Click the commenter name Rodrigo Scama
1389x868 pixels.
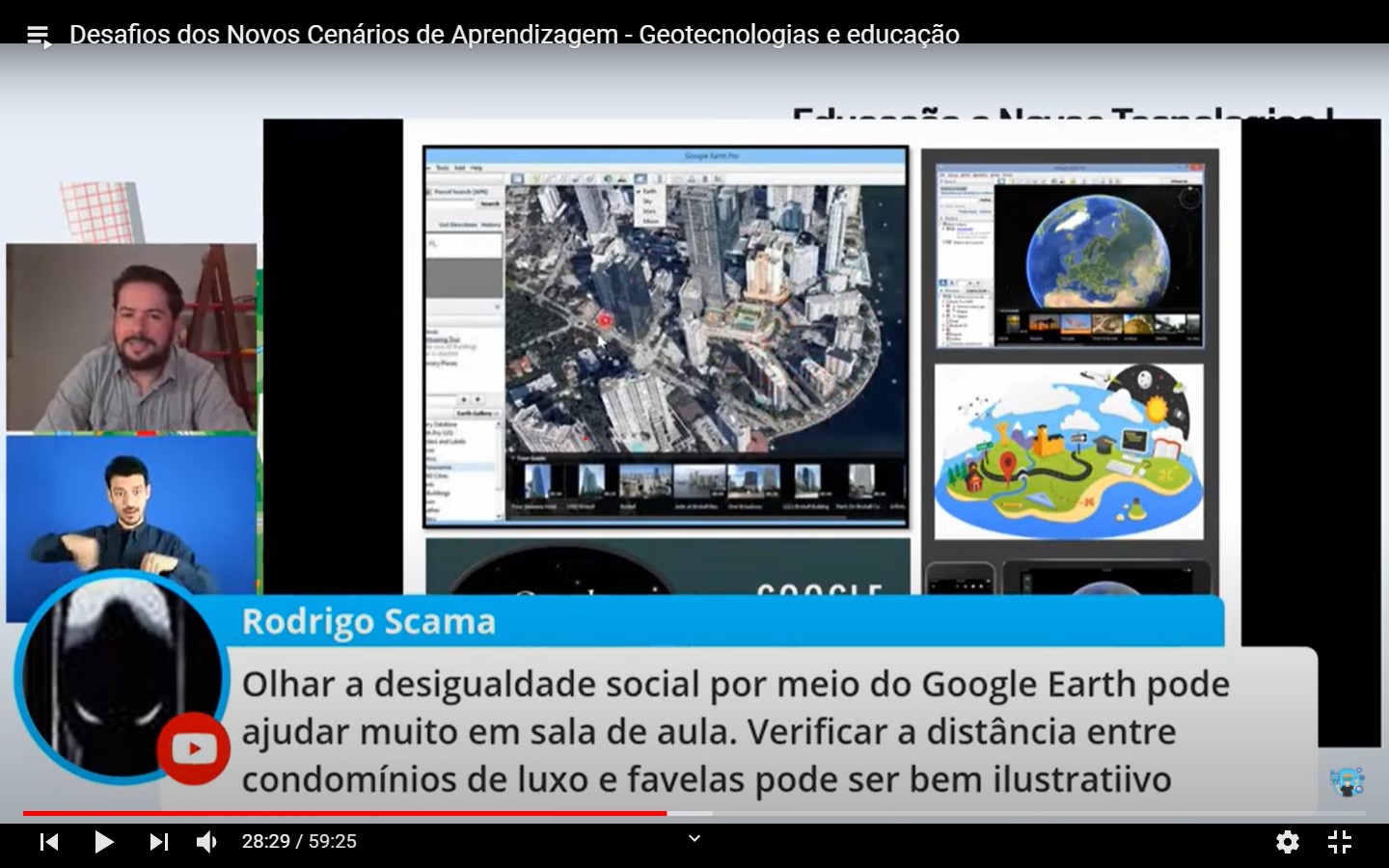coord(368,622)
